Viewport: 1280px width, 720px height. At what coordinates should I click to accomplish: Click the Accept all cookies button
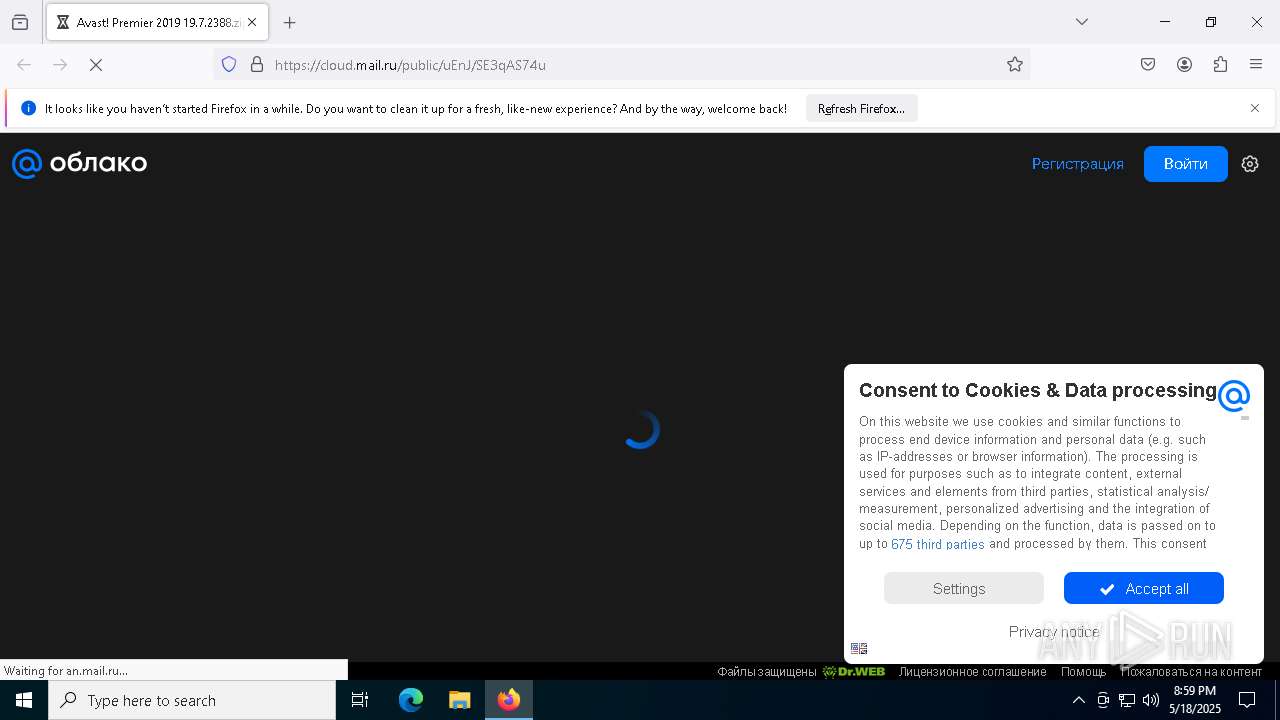coord(1144,588)
